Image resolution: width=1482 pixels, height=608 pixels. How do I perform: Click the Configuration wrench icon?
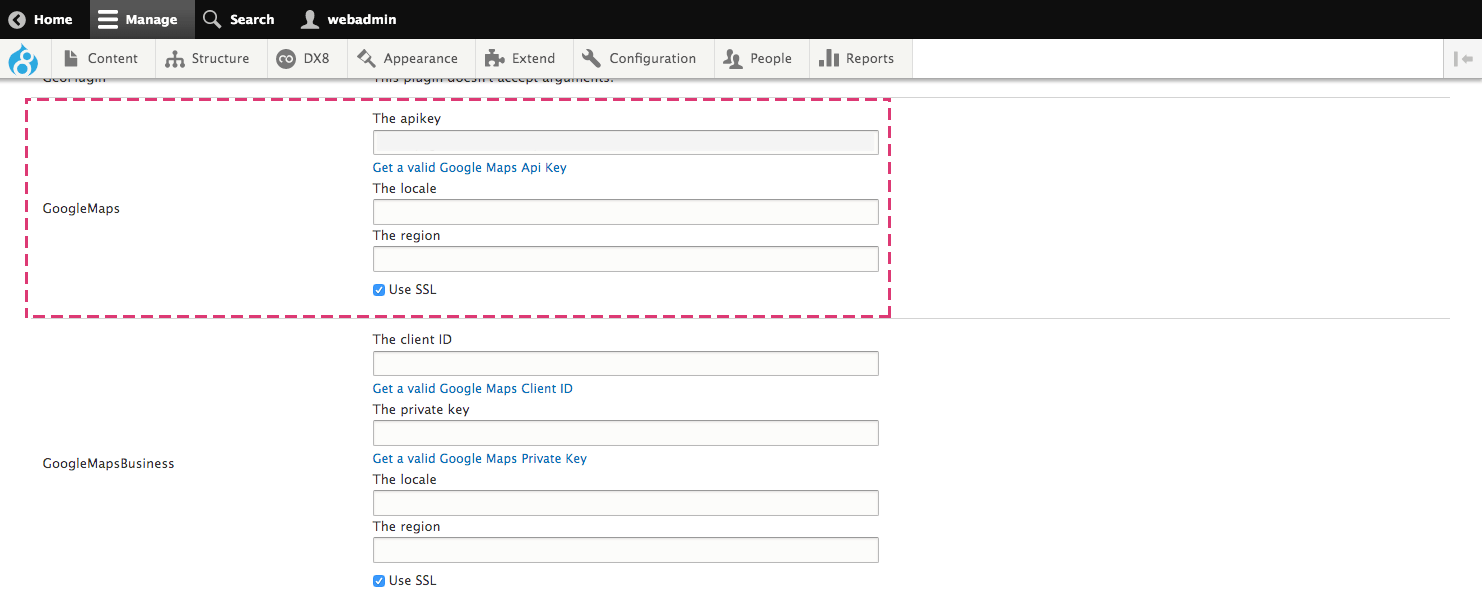pos(592,59)
